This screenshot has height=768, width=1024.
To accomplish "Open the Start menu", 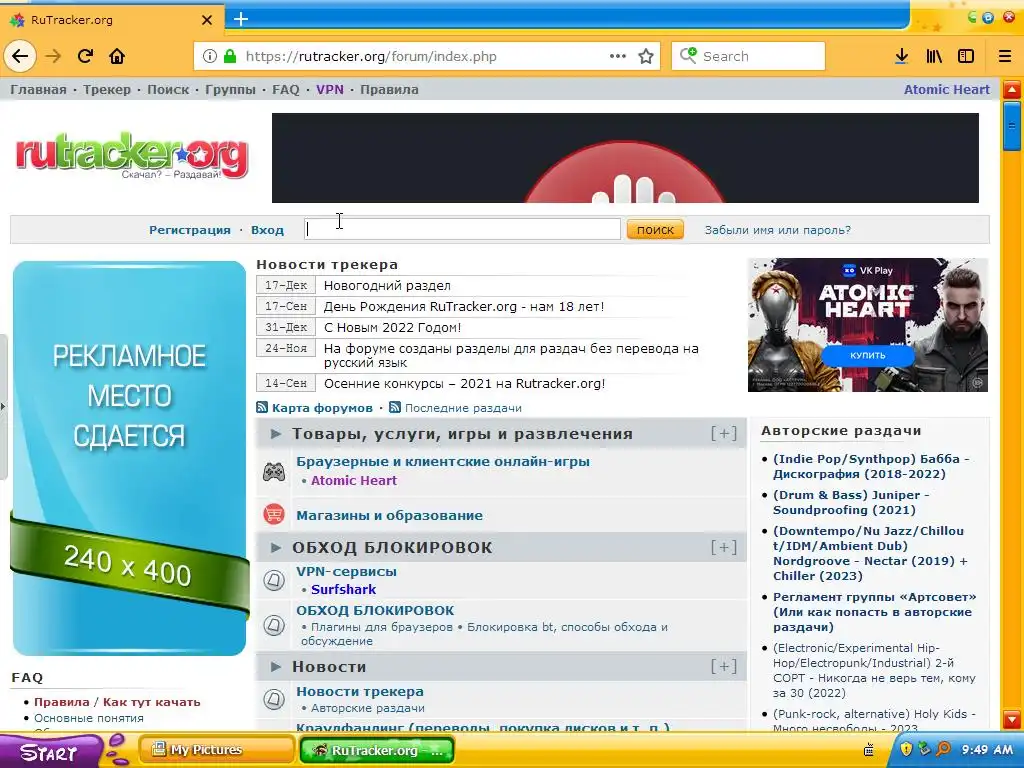I will pos(51,751).
